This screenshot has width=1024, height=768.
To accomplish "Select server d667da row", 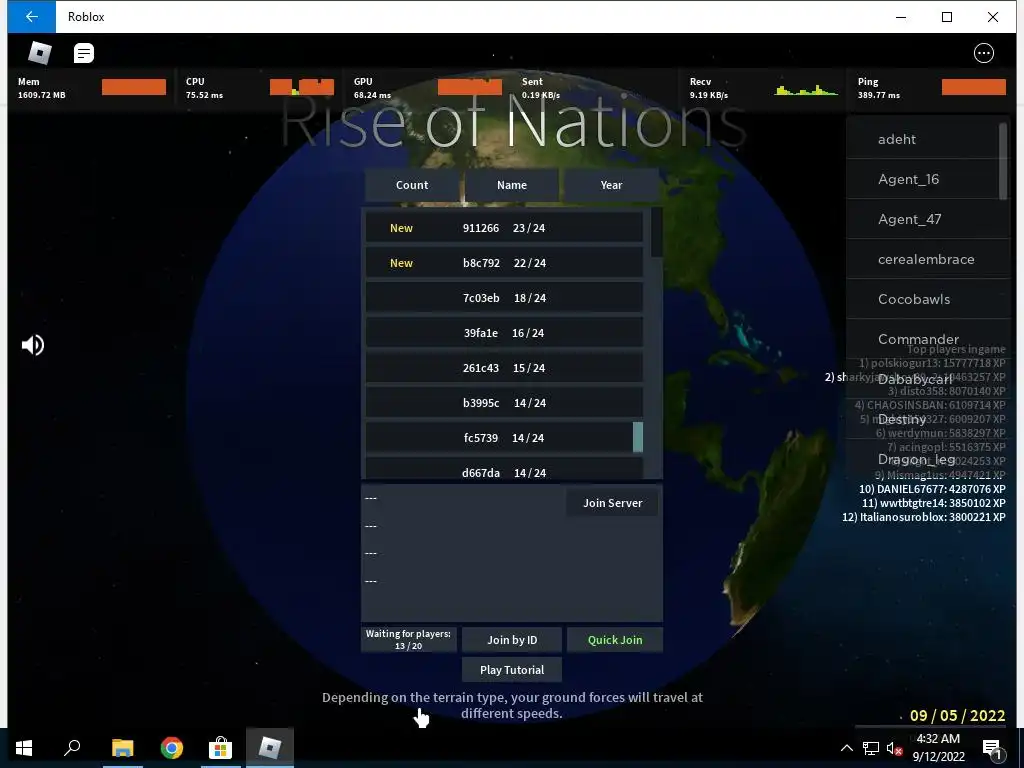I will coord(504,469).
